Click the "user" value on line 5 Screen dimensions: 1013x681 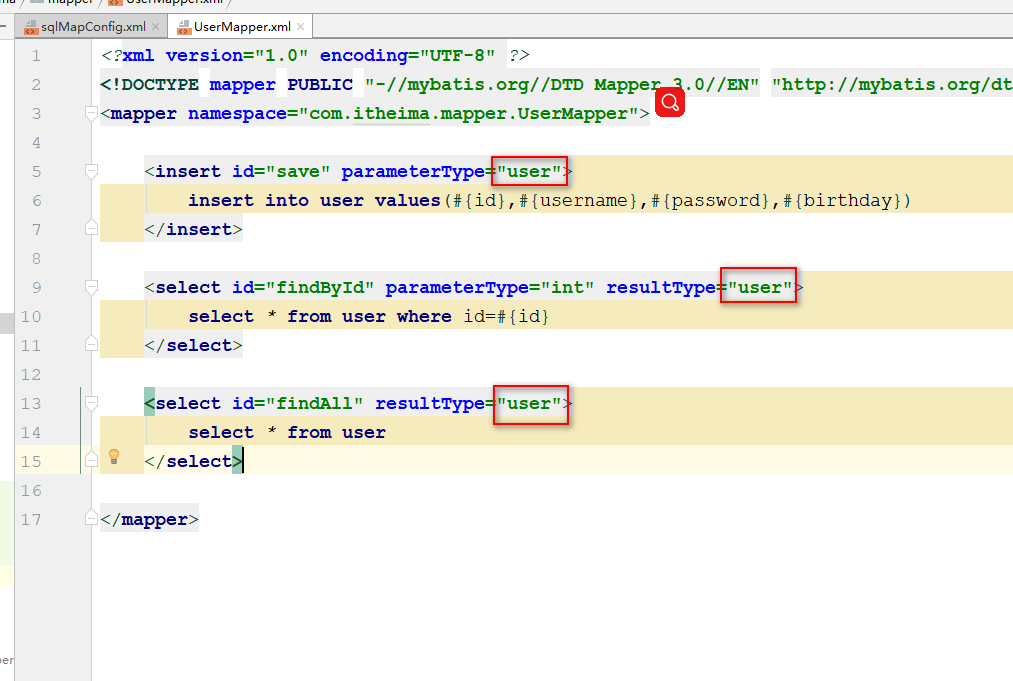529,172
